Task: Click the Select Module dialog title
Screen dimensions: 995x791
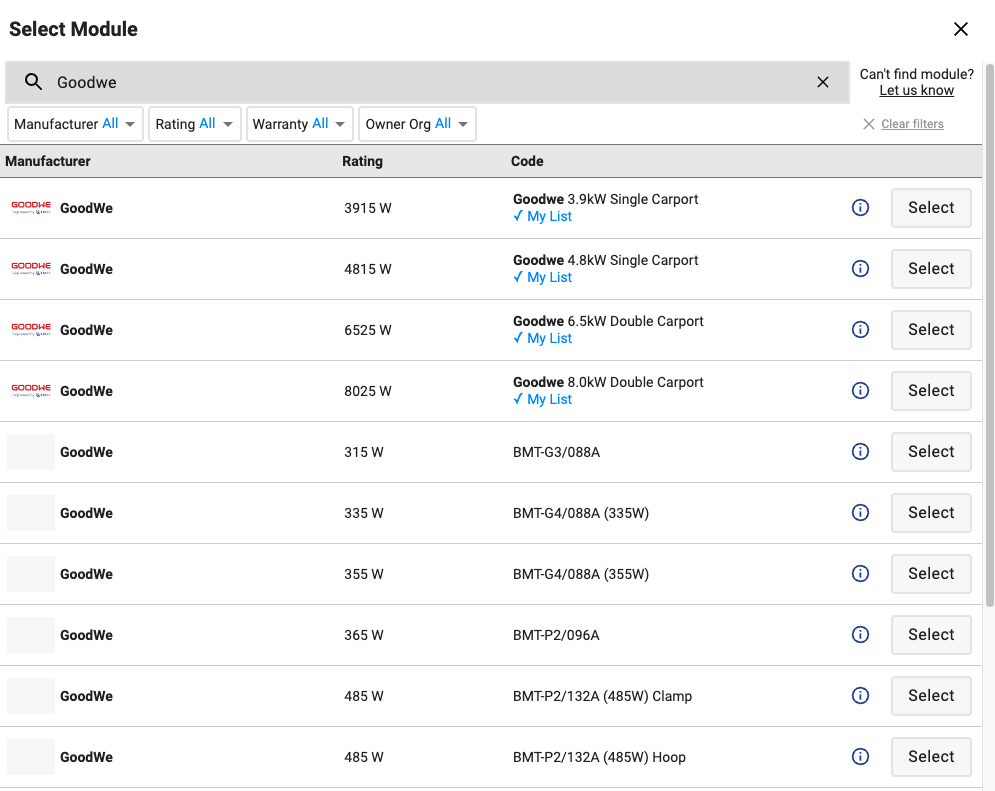Action: coord(73,29)
